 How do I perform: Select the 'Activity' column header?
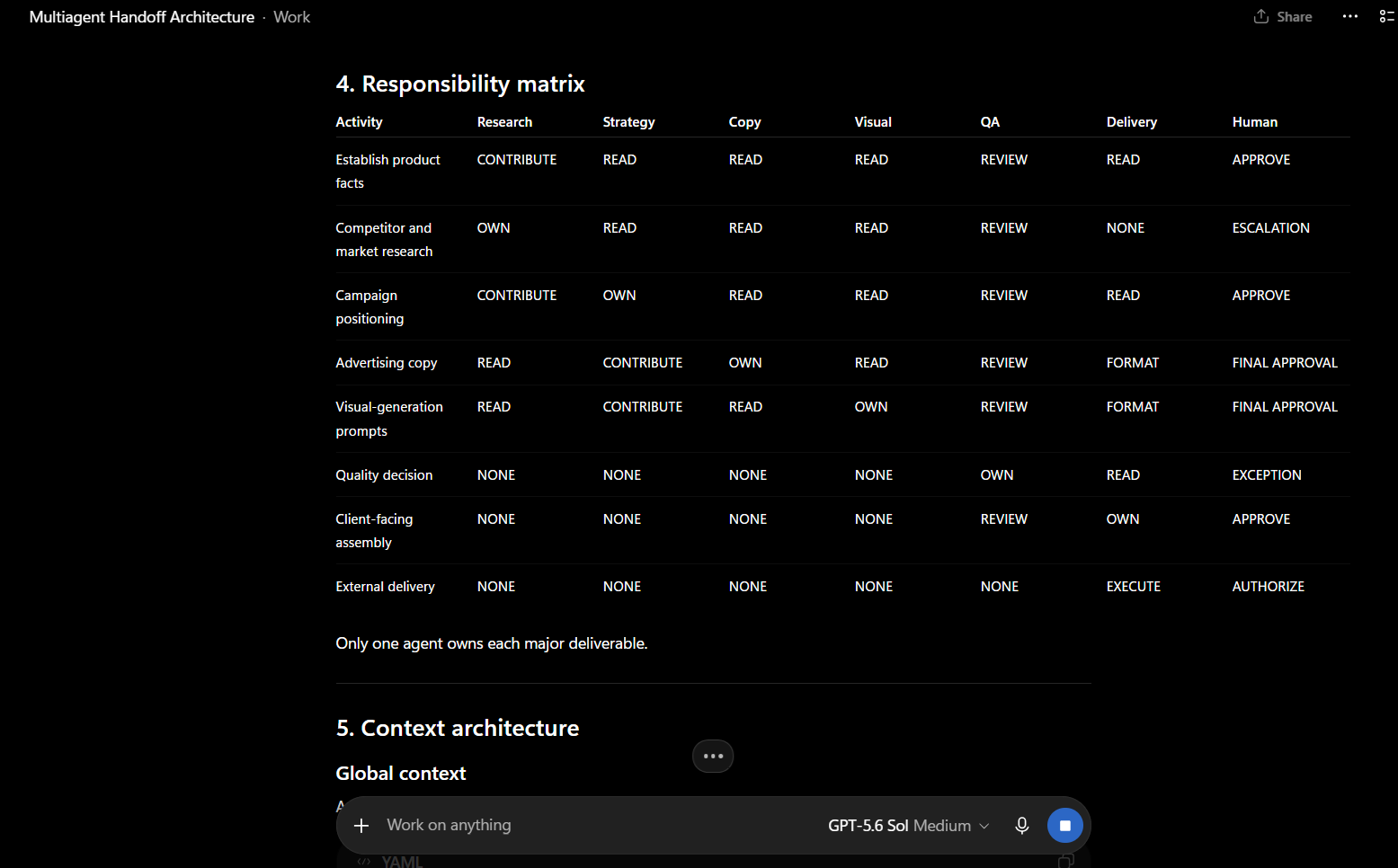[359, 122]
